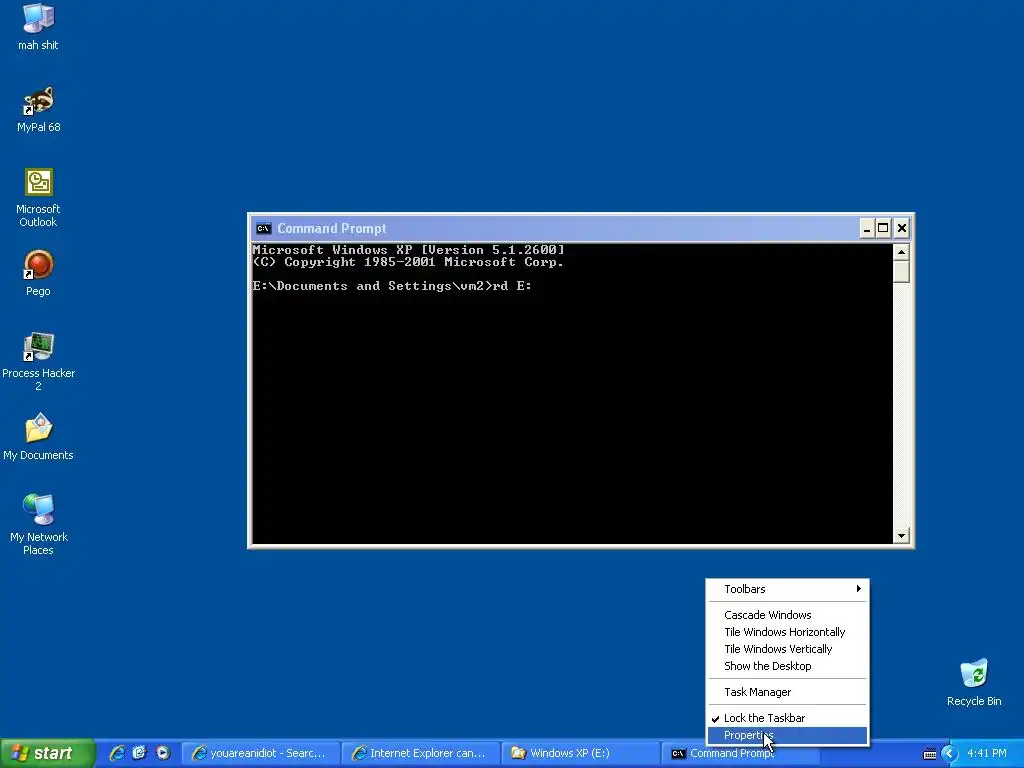
Task: Click the keyboard icon in system tray
Action: pos(929,754)
